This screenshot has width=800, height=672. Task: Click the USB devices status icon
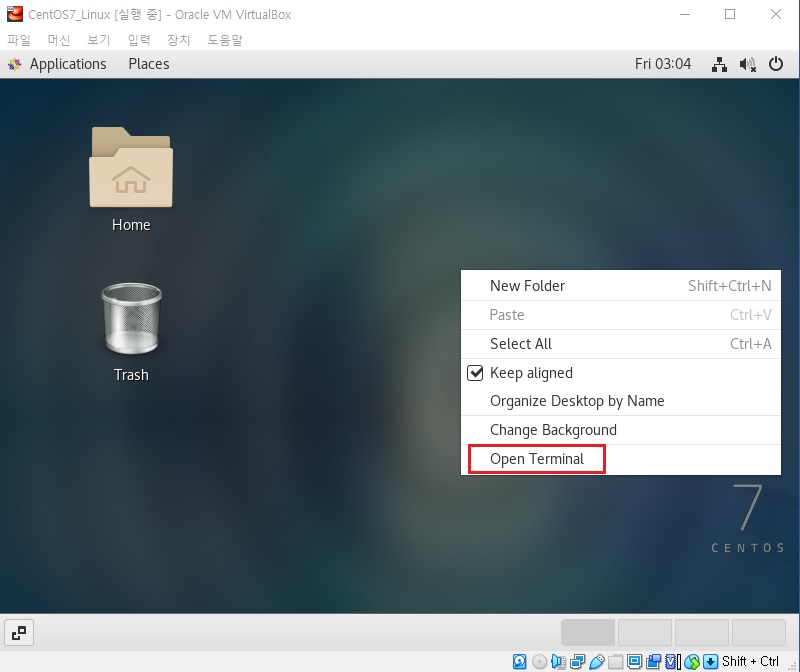[x=596, y=662]
